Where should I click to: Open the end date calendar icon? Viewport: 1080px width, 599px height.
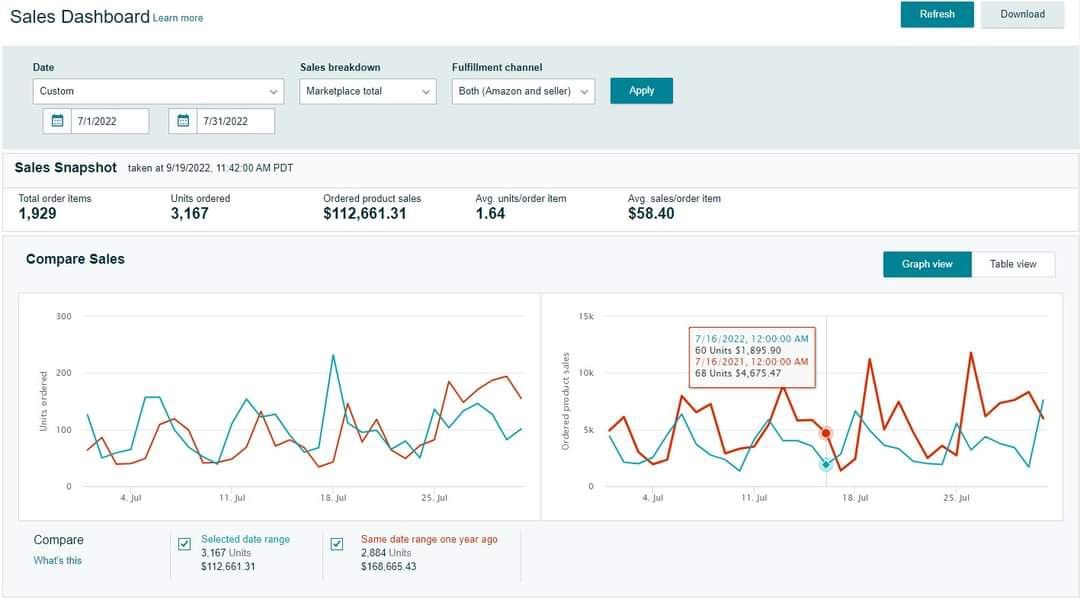pos(183,121)
